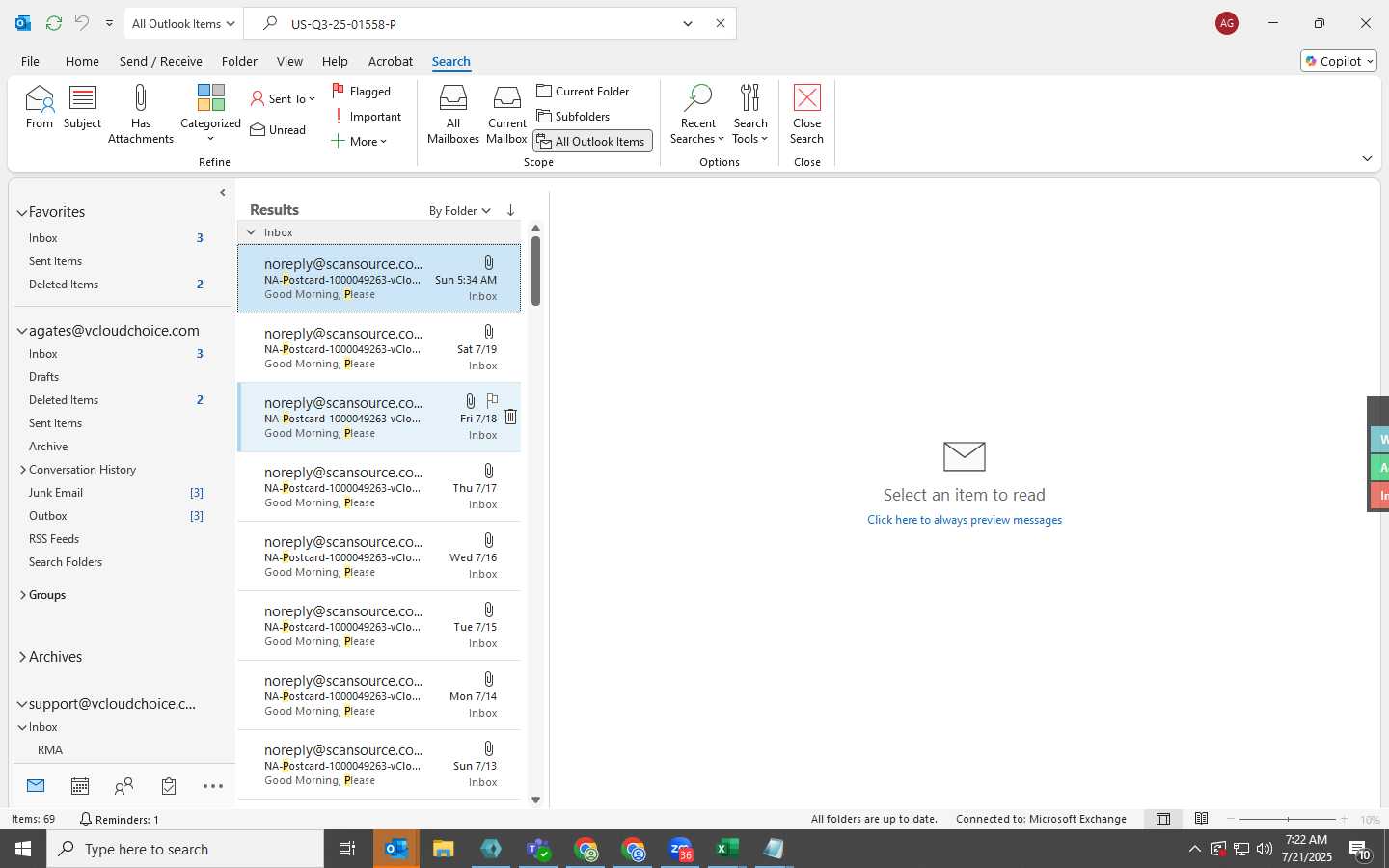The height and width of the screenshot is (868, 1389).
Task: Switch to the Calendar view icon
Action: [x=80, y=786]
